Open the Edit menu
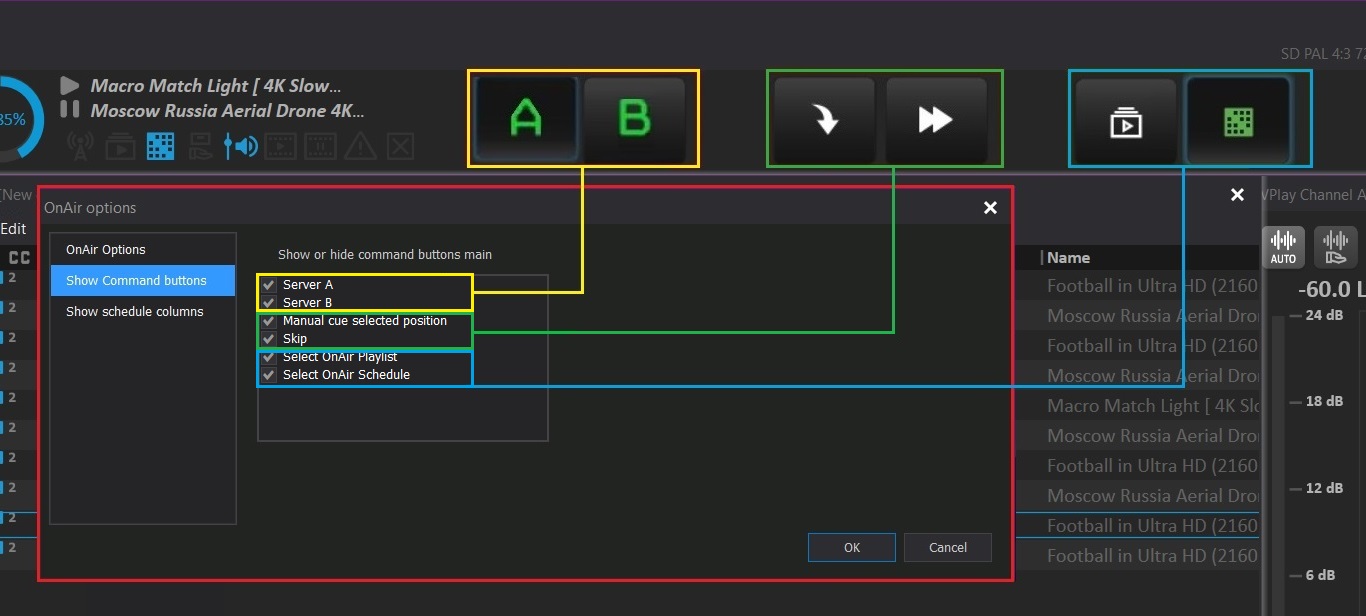Image resolution: width=1366 pixels, height=616 pixels. [x=13, y=229]
